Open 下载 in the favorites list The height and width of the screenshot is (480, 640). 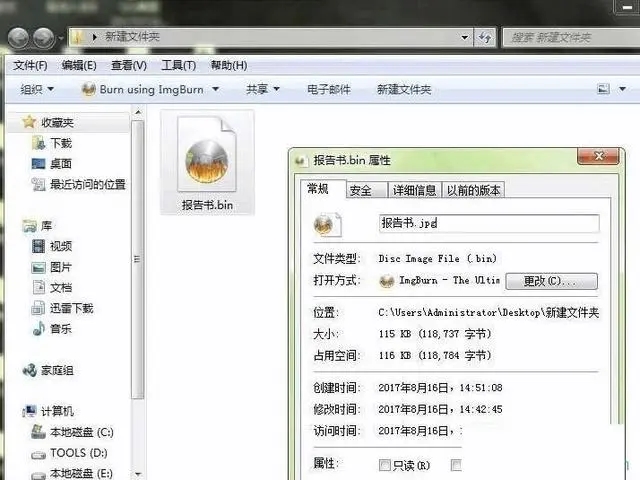coord(52,143)
